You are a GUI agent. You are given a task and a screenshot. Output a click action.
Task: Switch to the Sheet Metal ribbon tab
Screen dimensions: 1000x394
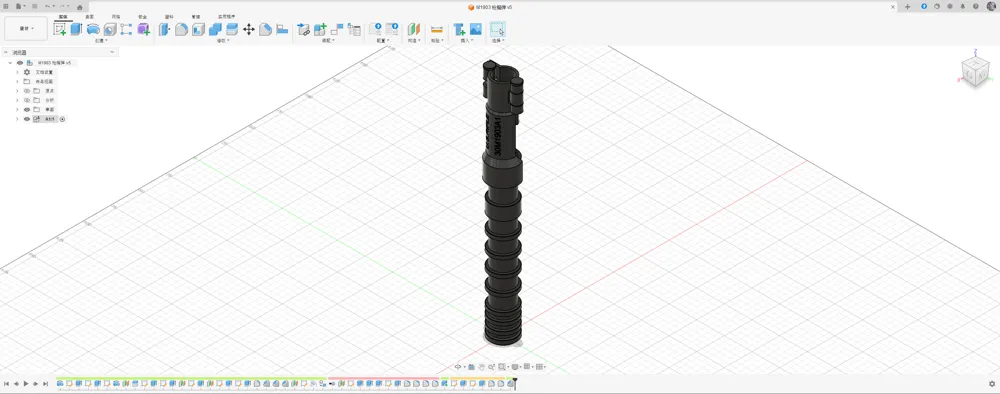(142, 17)
